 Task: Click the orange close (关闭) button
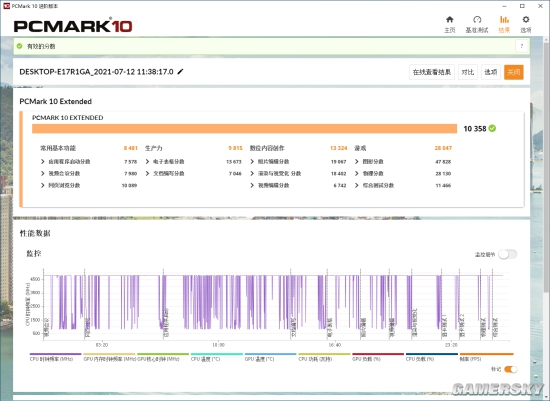coord(514,72)
